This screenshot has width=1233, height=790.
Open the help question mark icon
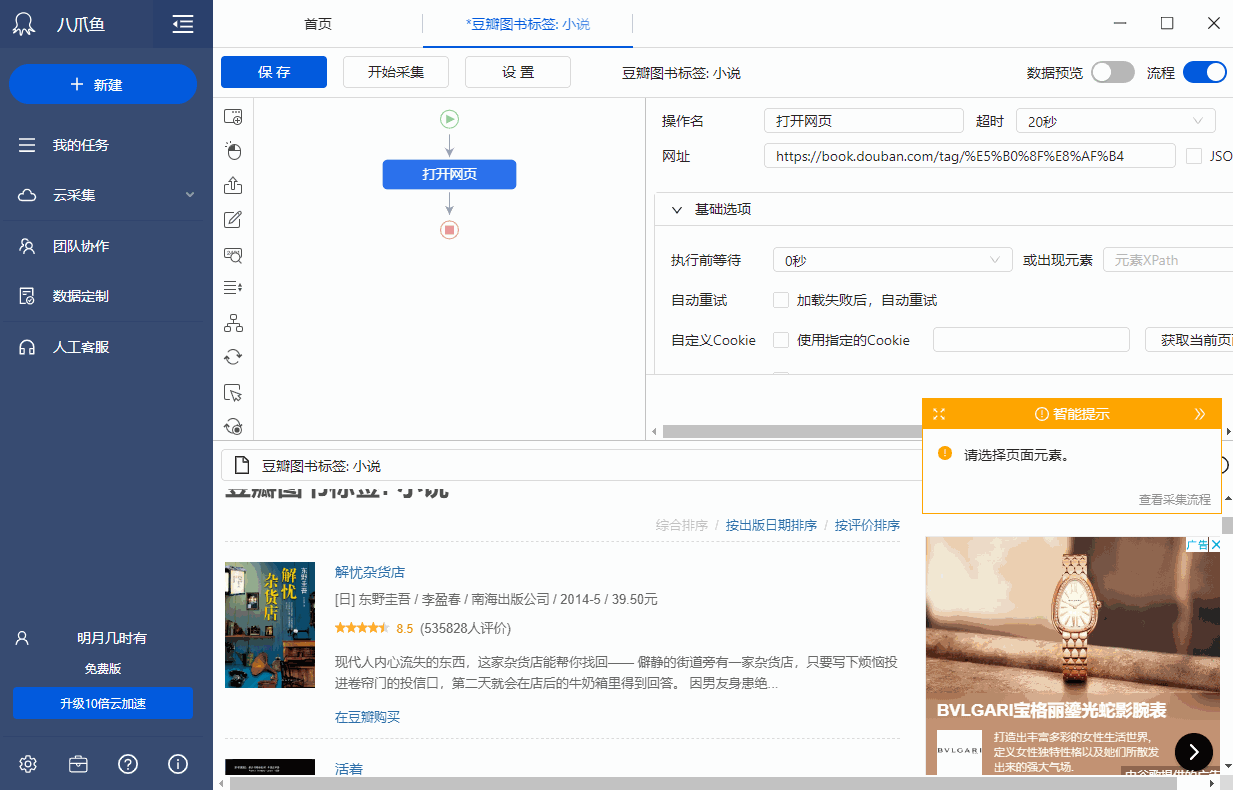(128, 764)
